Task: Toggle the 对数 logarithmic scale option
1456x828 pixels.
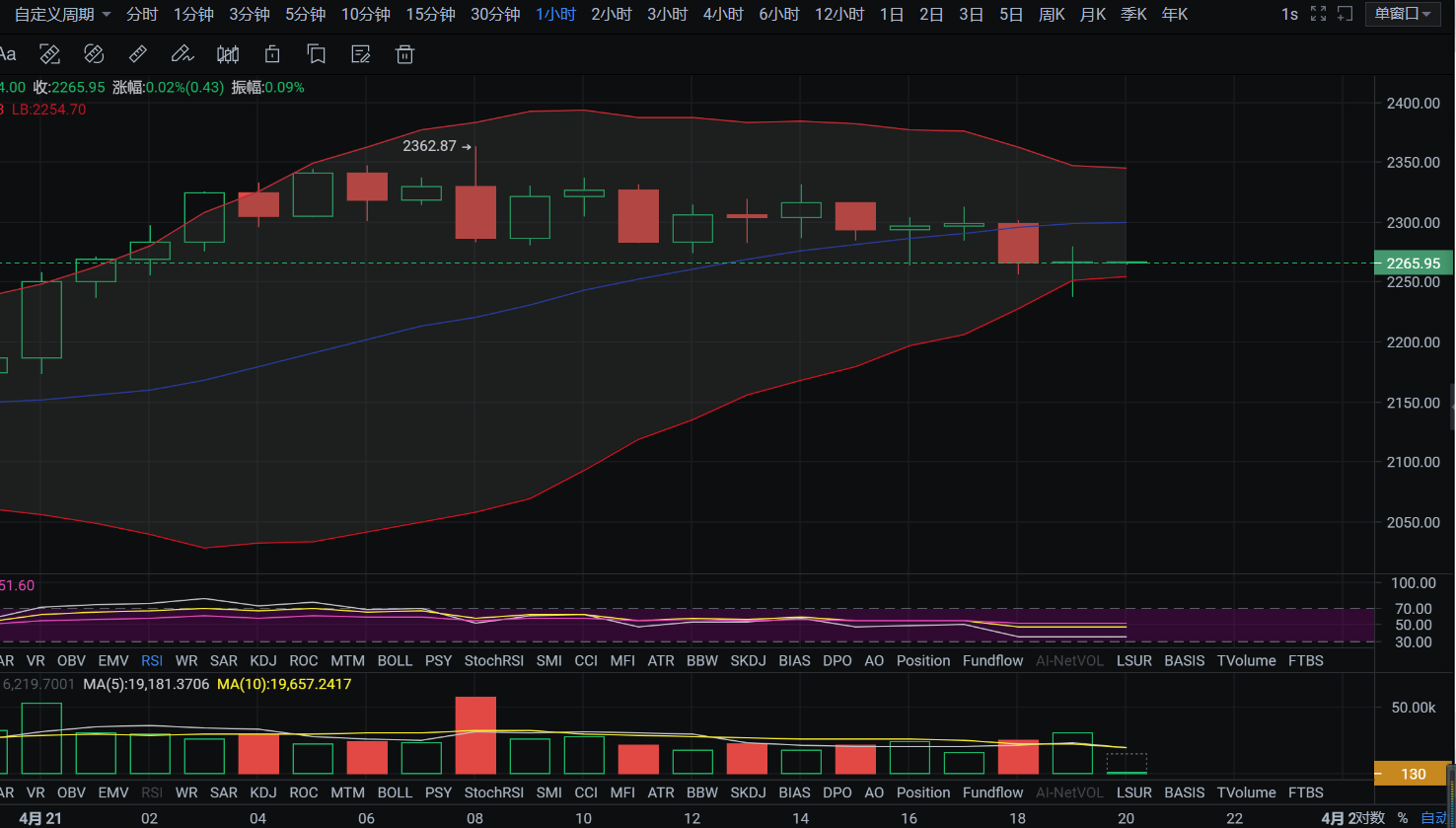Action: tap(1369, 817)
